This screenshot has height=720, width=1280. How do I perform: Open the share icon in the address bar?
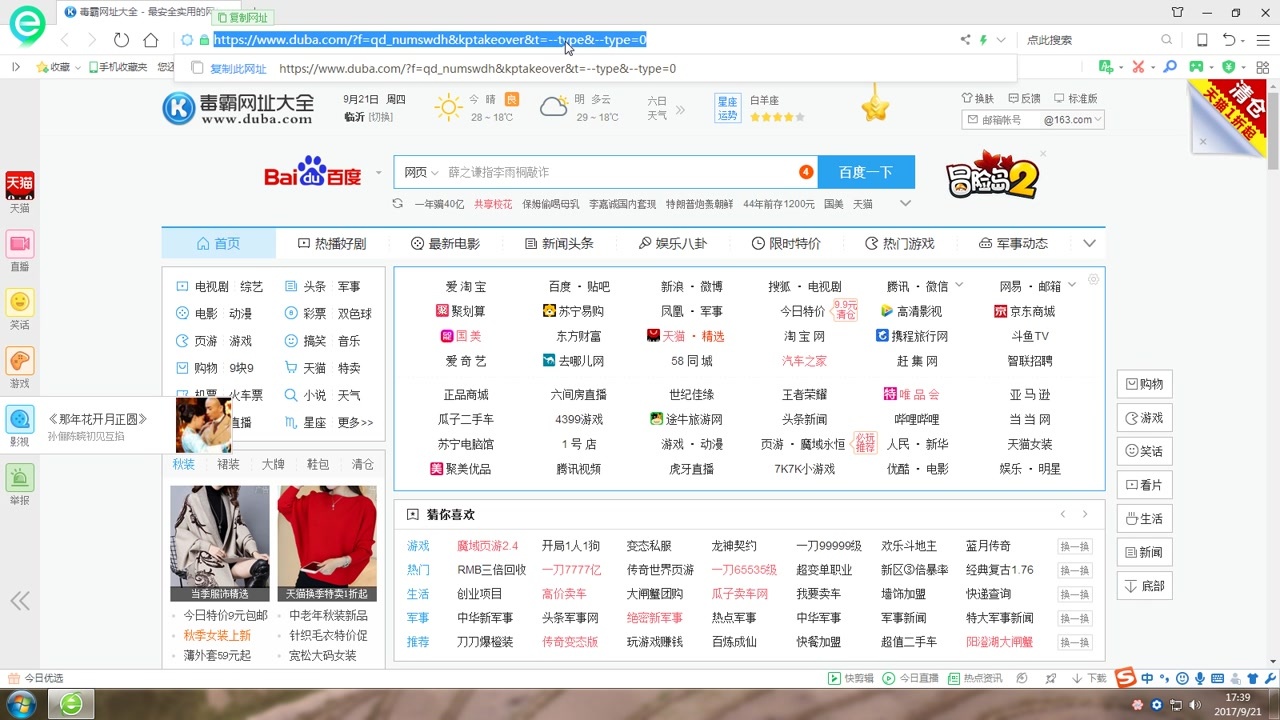[x=965, y=40]
